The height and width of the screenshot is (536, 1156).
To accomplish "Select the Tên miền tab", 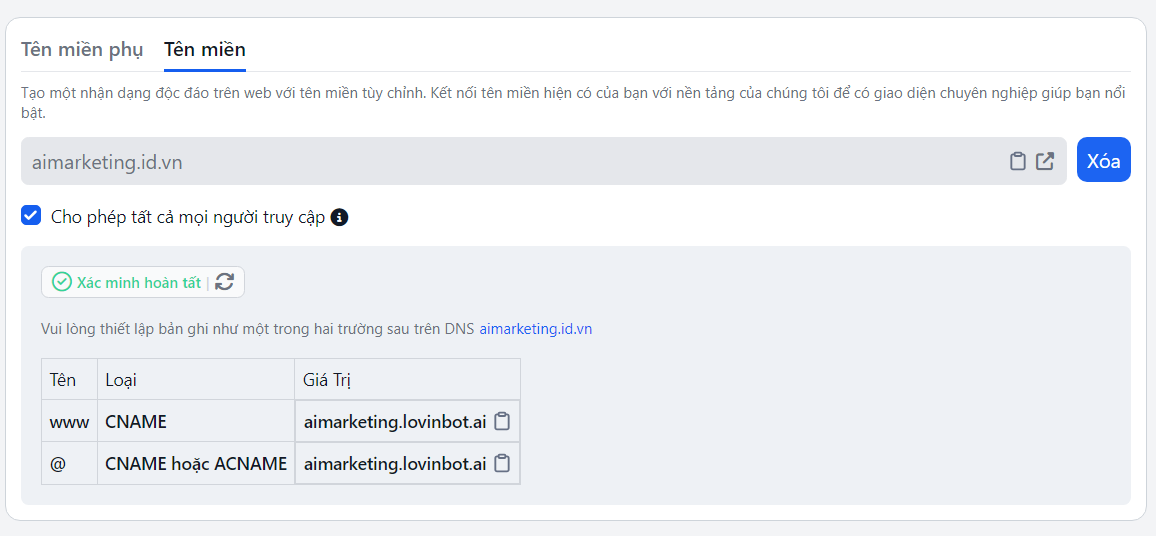I will [204, 49].
